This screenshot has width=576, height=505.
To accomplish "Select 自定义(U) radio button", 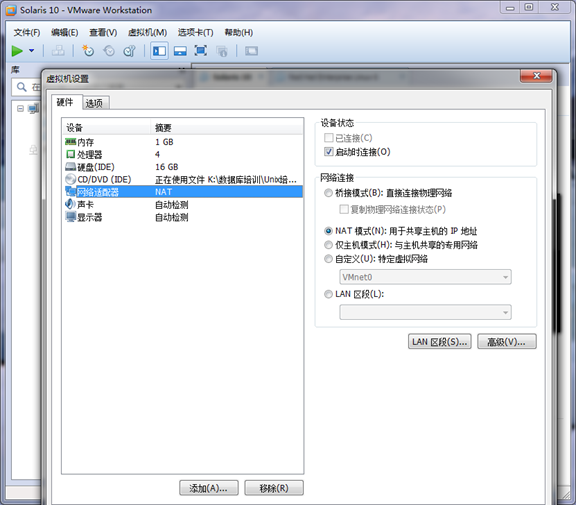I will (x=328, y=259).
